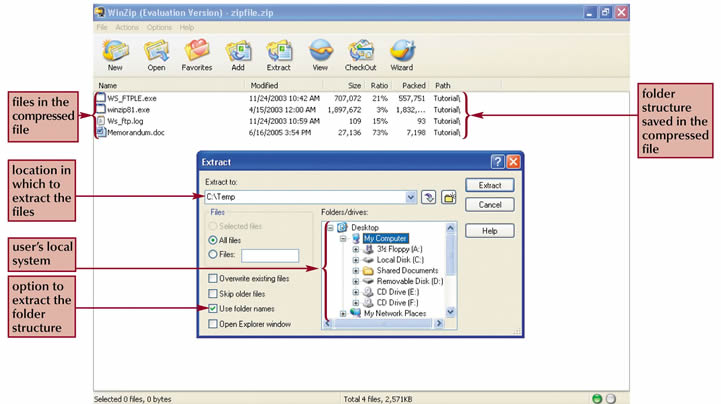
Task: Click the Add files toolbar icon
Action: [238, 51]
